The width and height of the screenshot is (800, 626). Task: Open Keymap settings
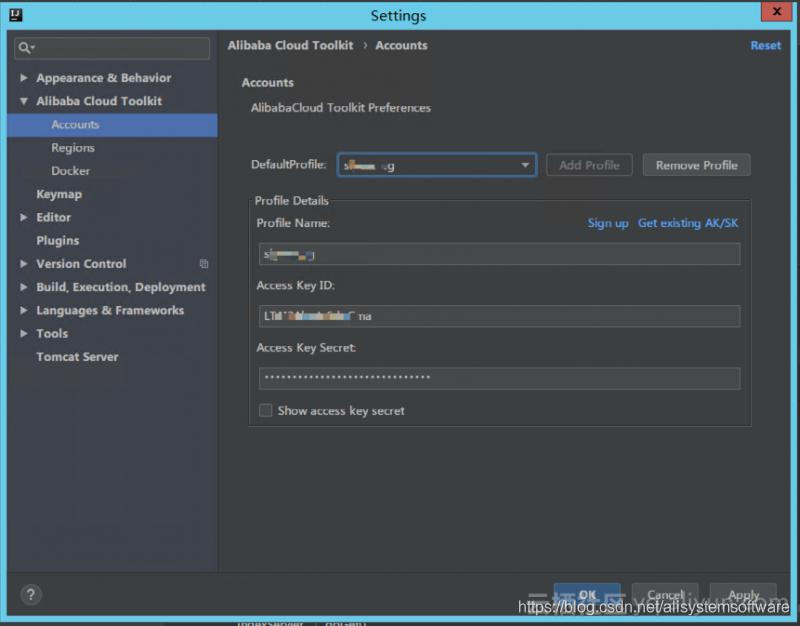tap(59, 194)
